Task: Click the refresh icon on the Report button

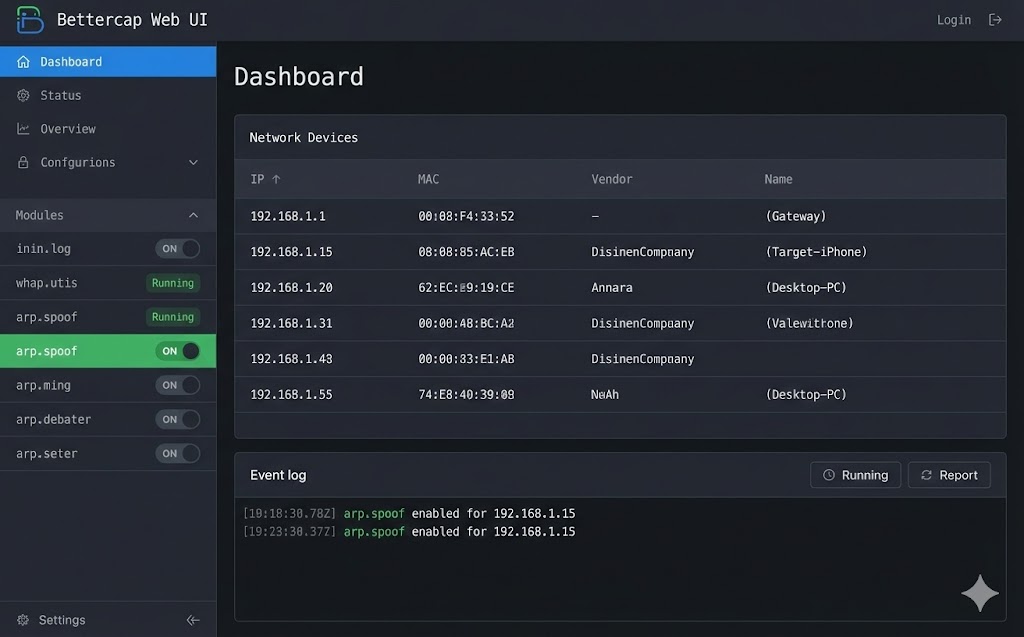Action: coord(925,474)
